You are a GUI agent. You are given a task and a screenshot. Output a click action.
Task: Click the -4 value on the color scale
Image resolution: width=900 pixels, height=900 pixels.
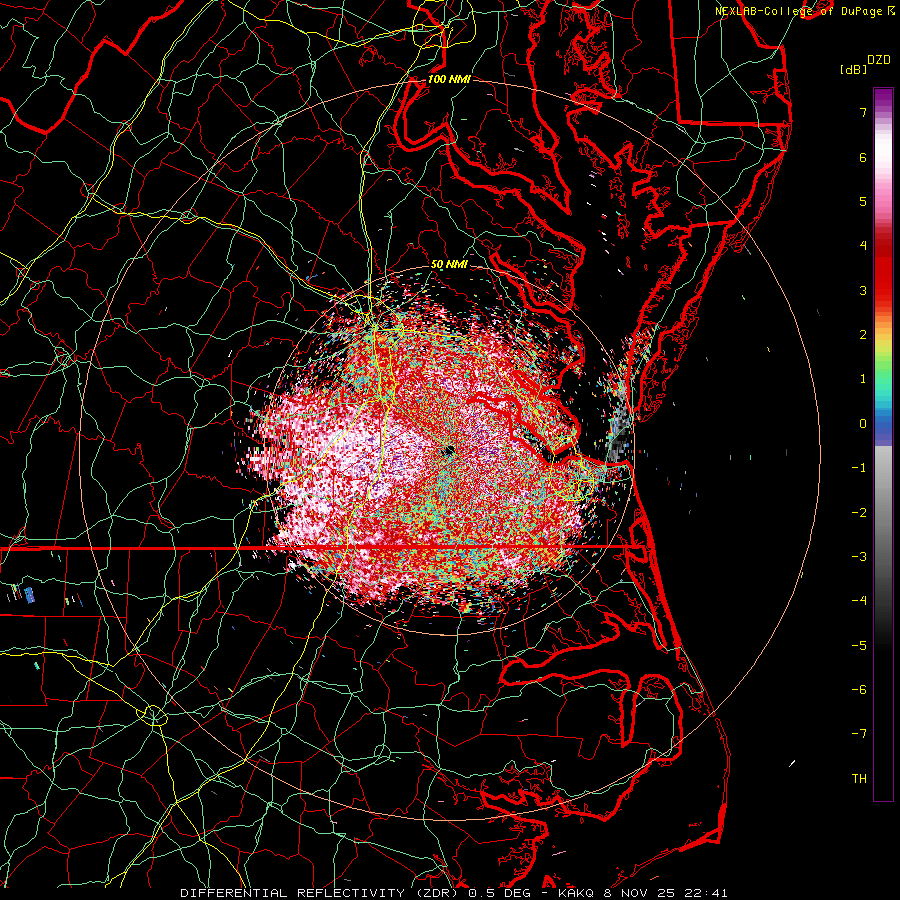coord(859,601)
